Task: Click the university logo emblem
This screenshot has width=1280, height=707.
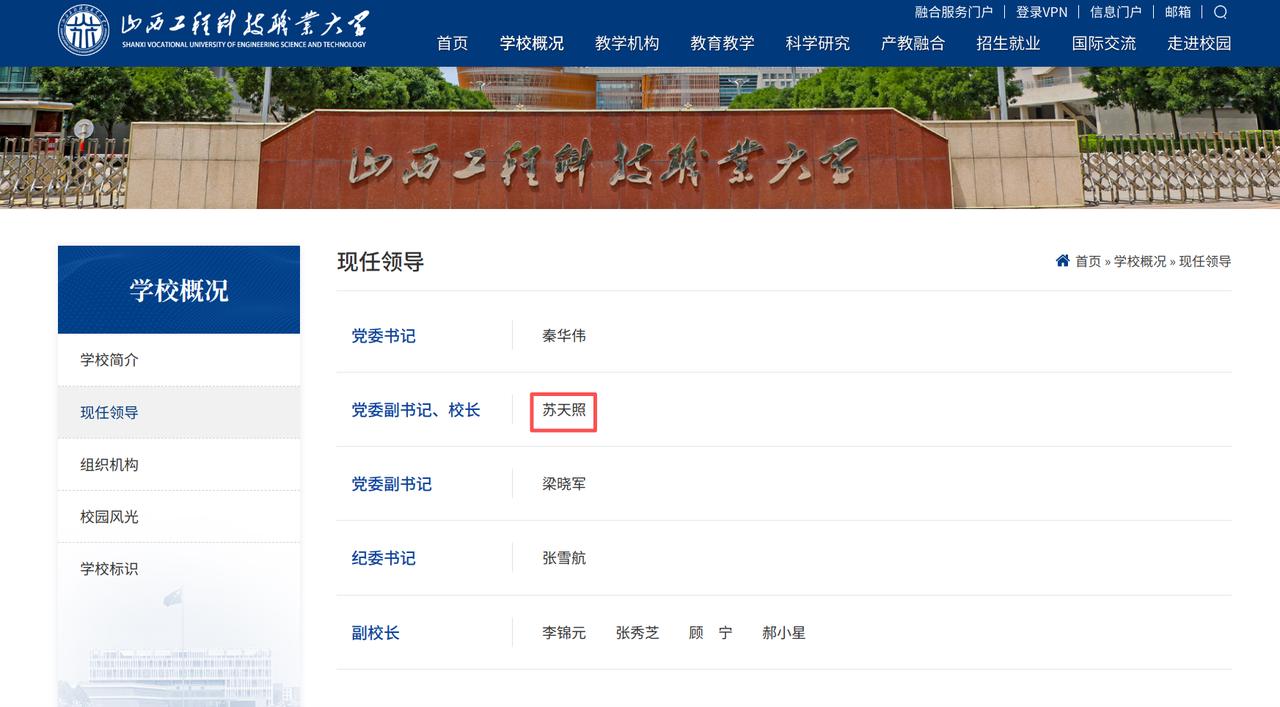Action: coord(84,31)
